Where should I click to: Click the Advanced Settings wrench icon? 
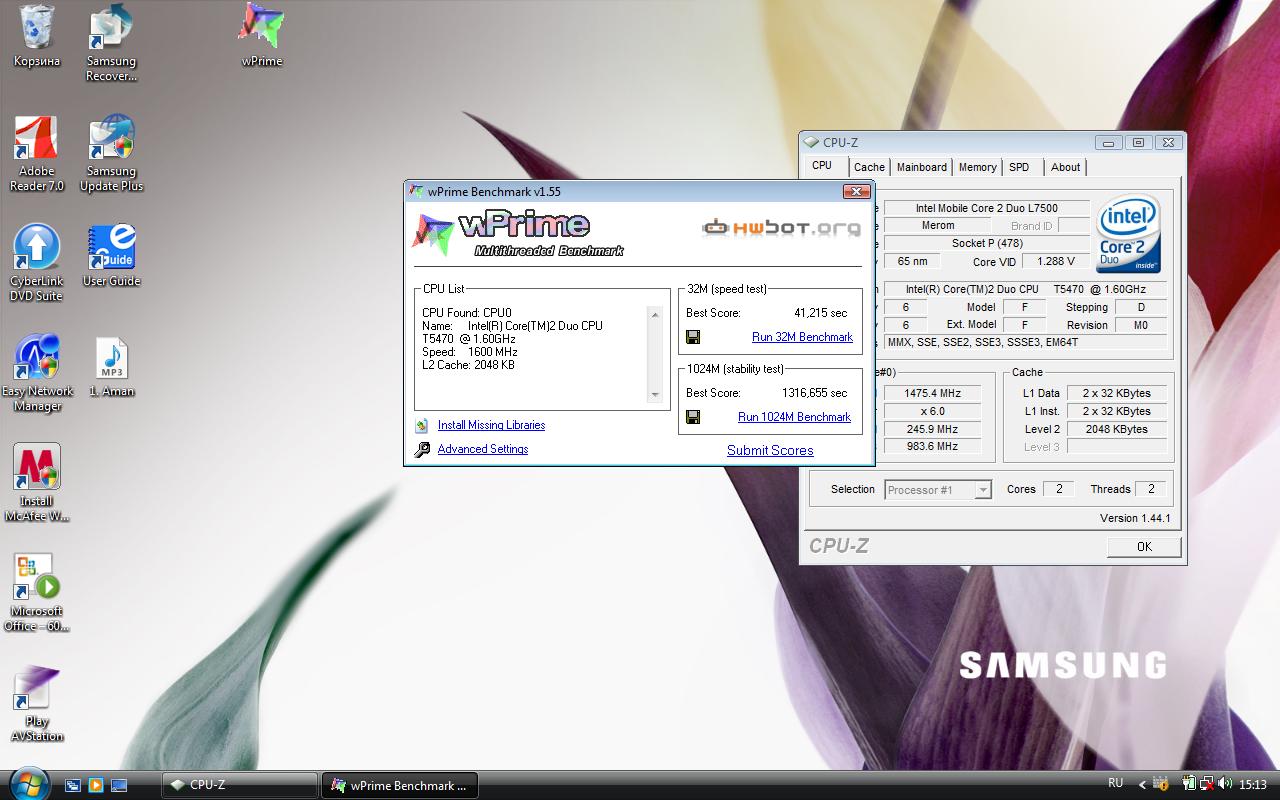coord(422,449)
